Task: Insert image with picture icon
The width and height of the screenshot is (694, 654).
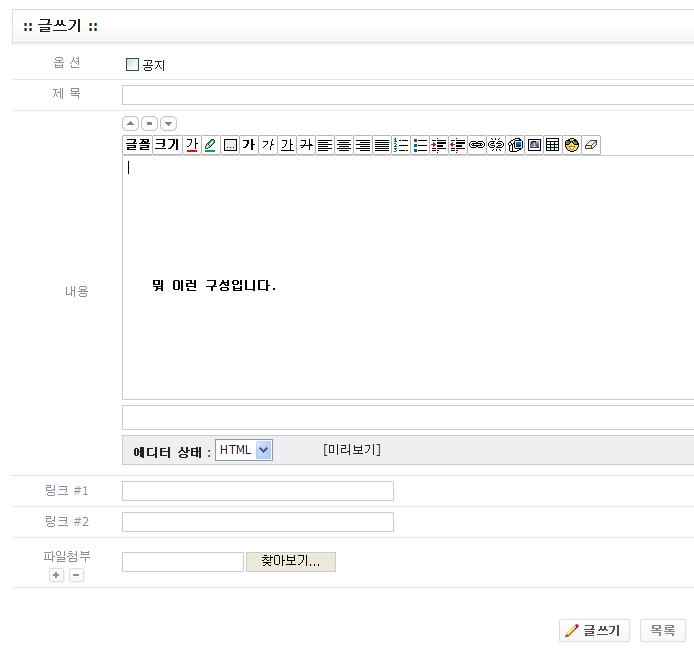Action: [534, 145]
